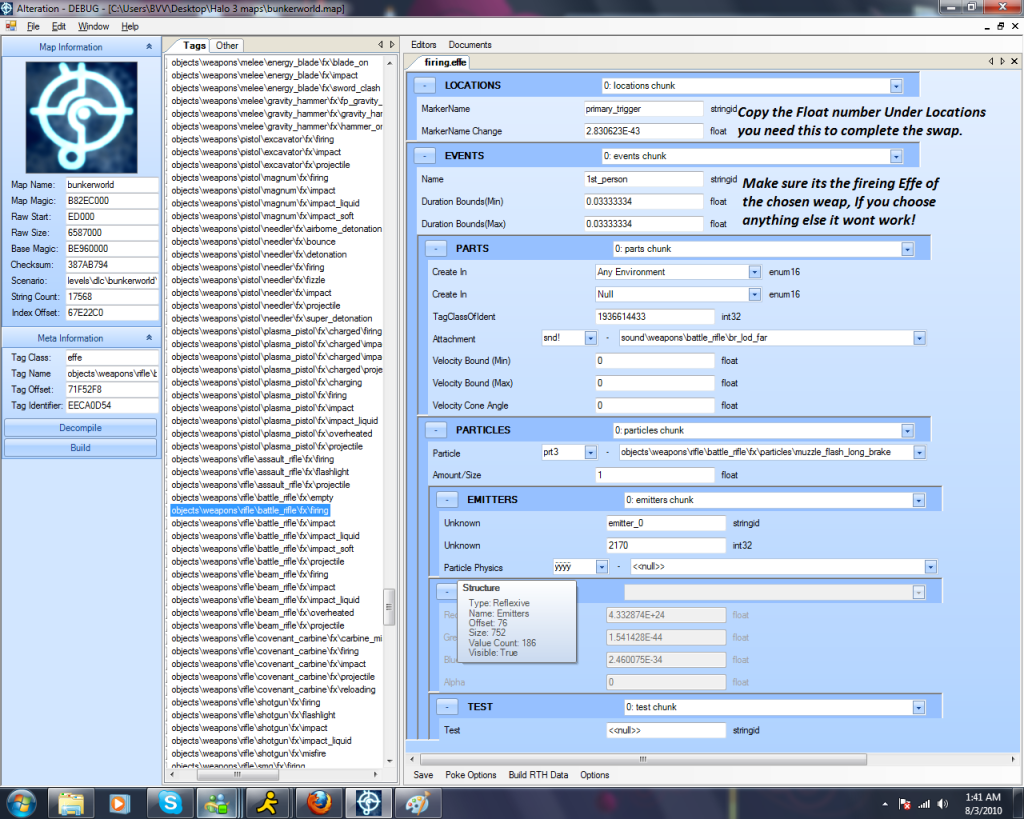
Task: Click the volume icon in system tray
Action: tap(942, 804)
